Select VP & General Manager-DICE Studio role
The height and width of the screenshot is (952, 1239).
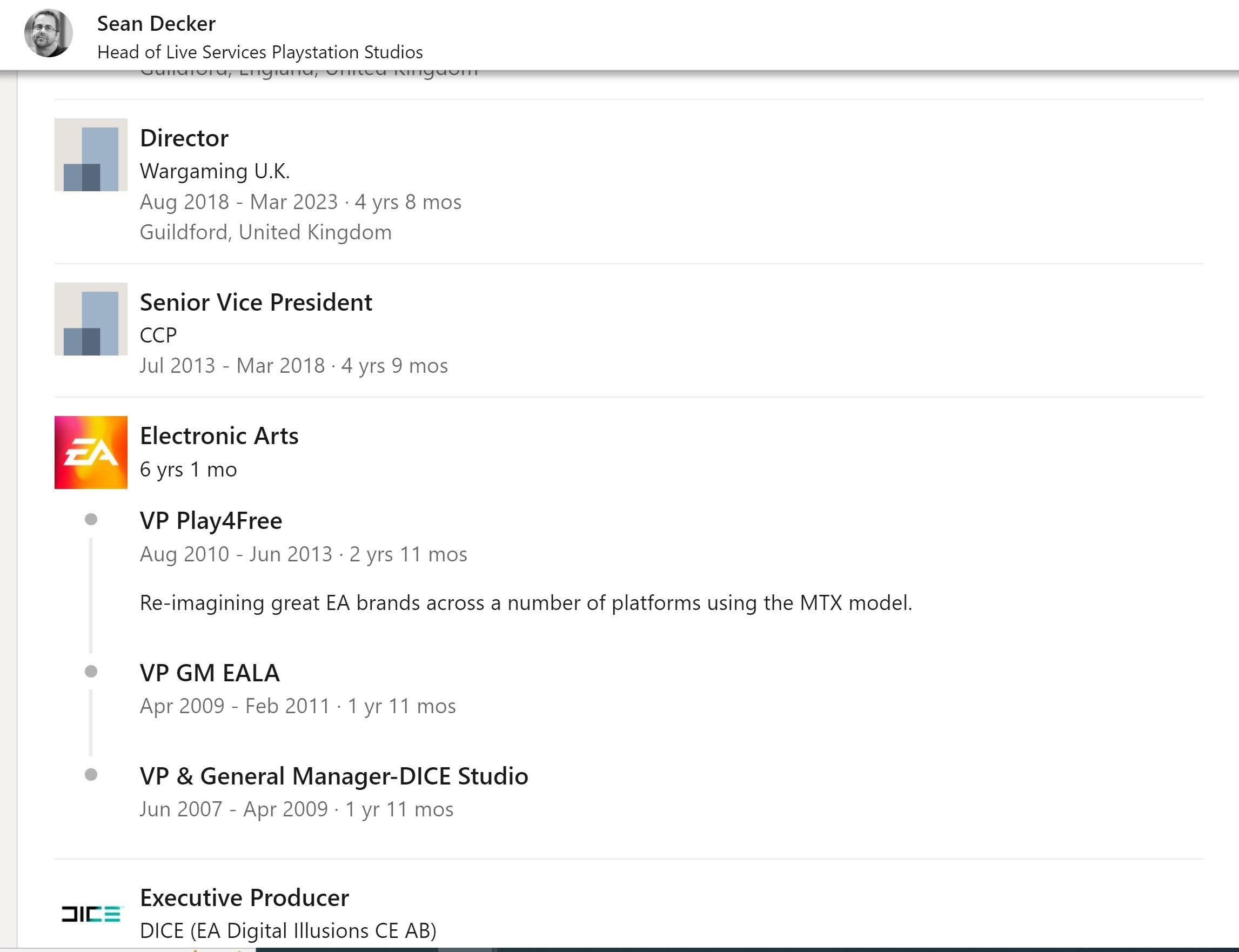point(334,776)
